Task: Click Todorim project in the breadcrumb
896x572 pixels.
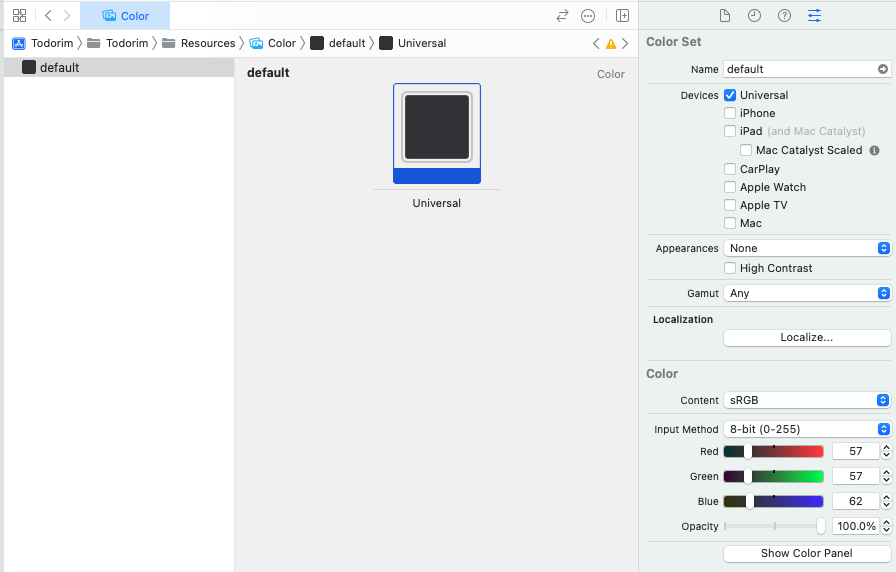Action: pos(43,43)
